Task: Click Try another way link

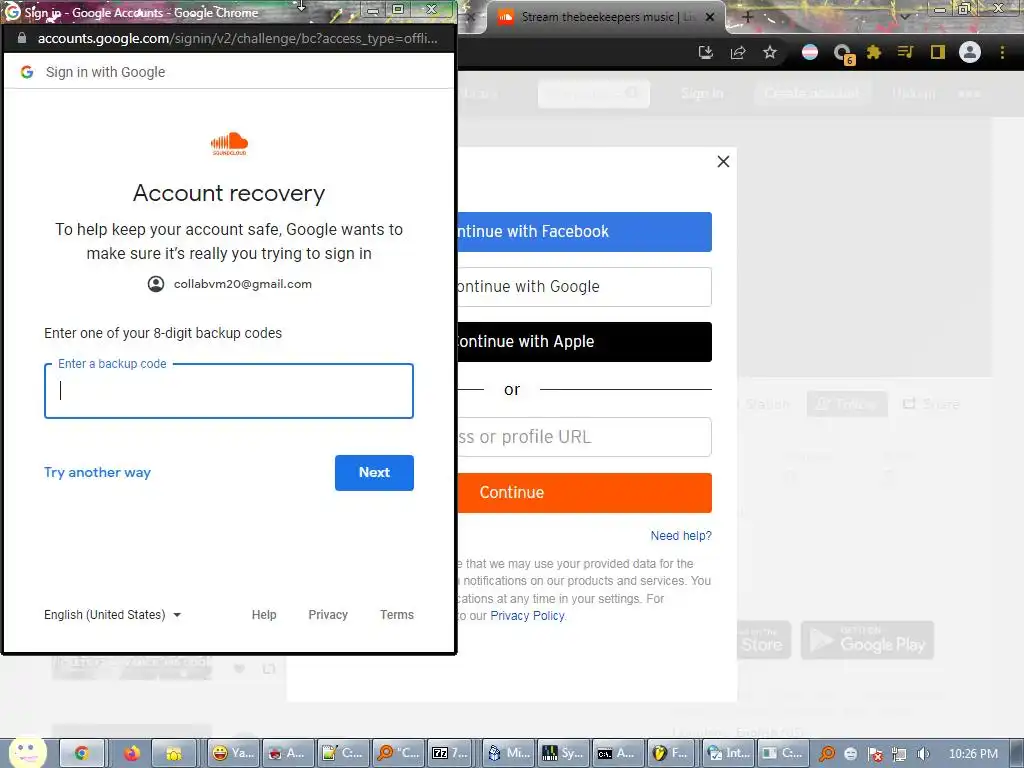Action: click(x=97, y=472)
